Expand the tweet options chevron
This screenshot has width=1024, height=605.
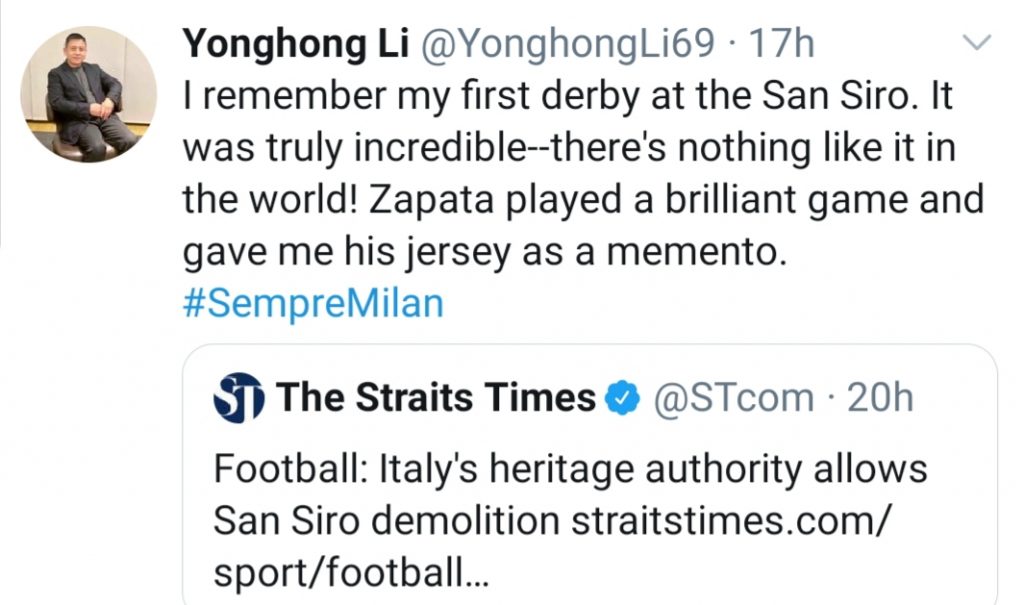pyautogui.click(x=976, y=43)
